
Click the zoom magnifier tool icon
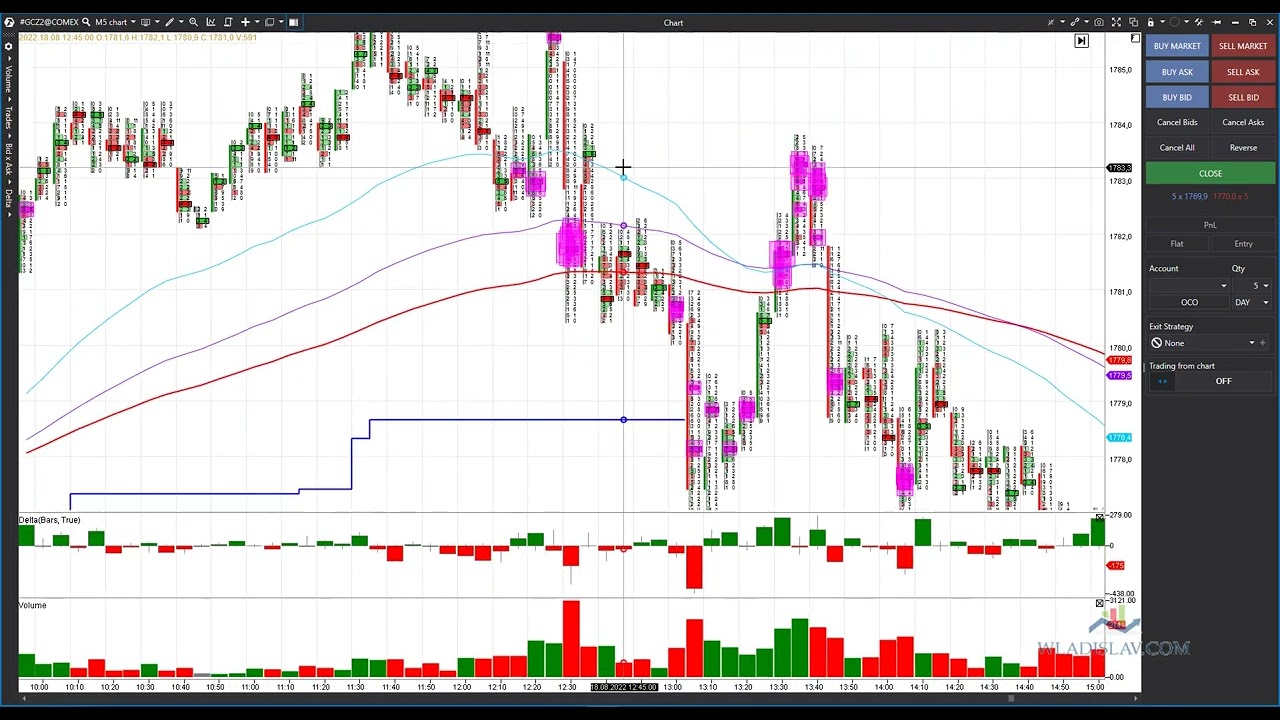pos(193,22)
